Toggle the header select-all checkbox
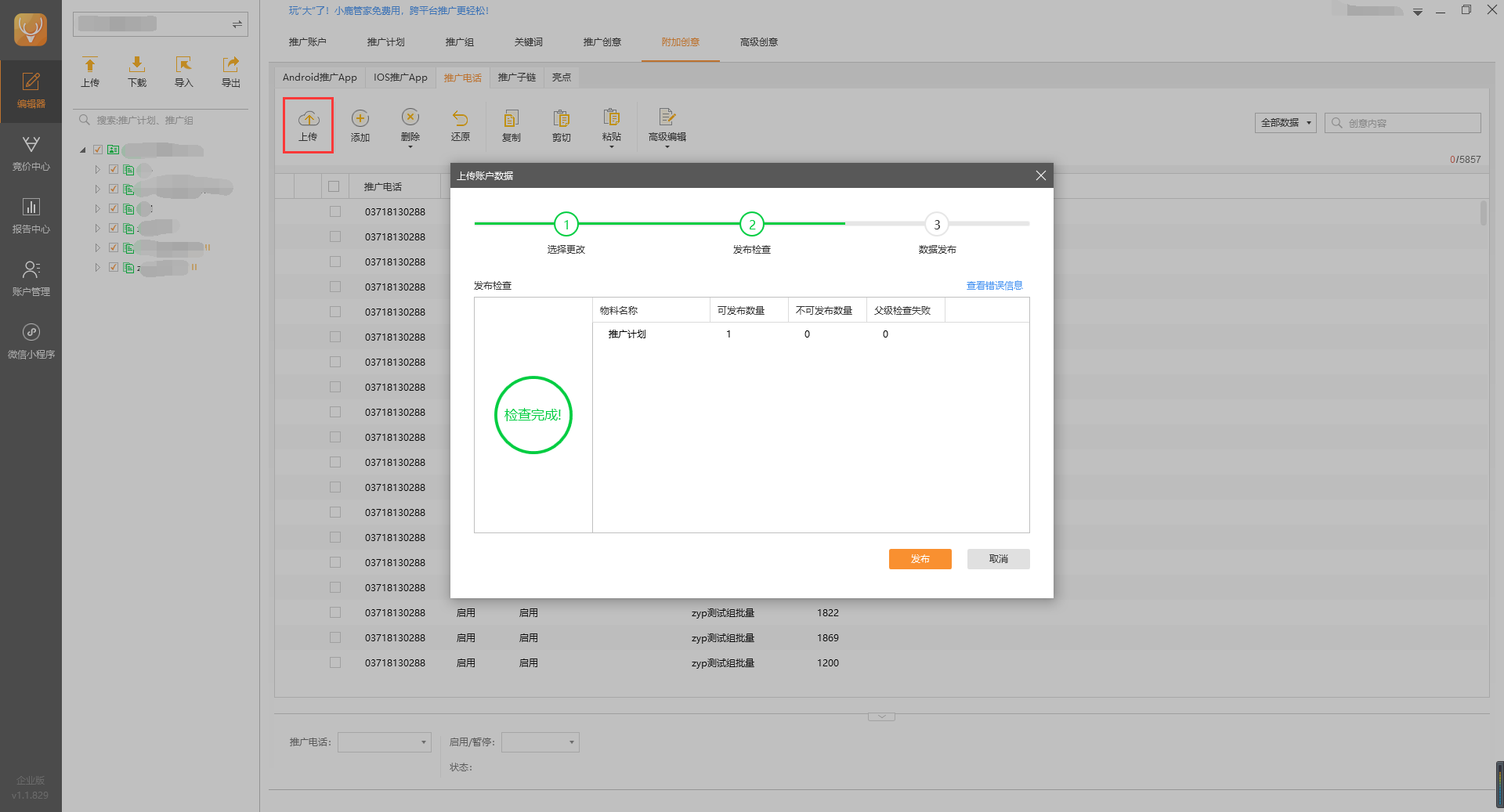1504x812 pixels. point(334,186)
